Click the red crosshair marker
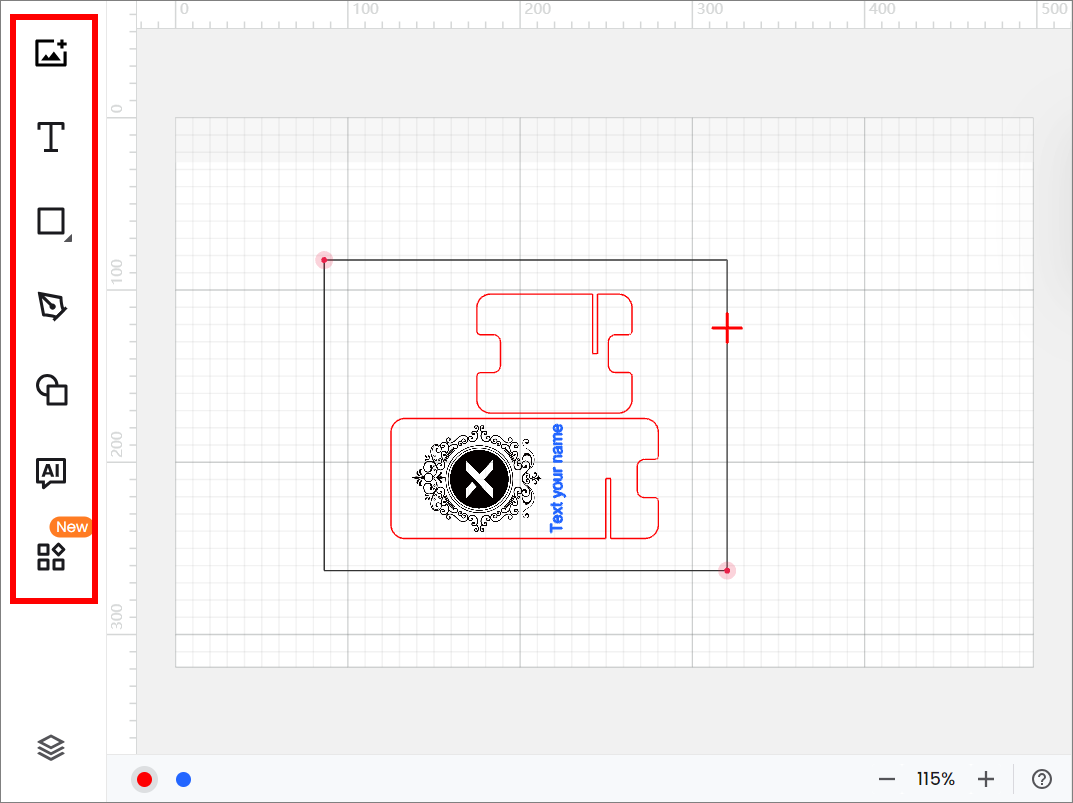The image size is (1073, 803). click(727, 328)
